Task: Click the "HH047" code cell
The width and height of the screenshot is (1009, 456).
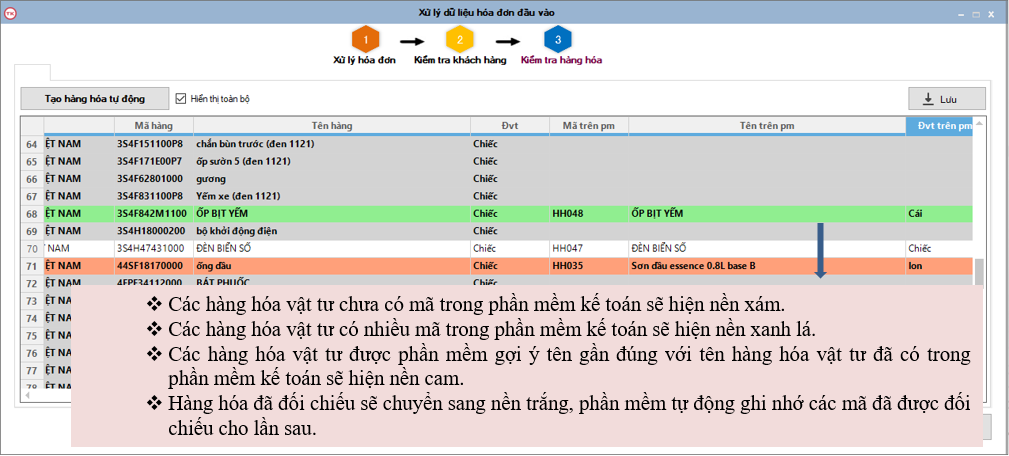Action: pos(567,248)
